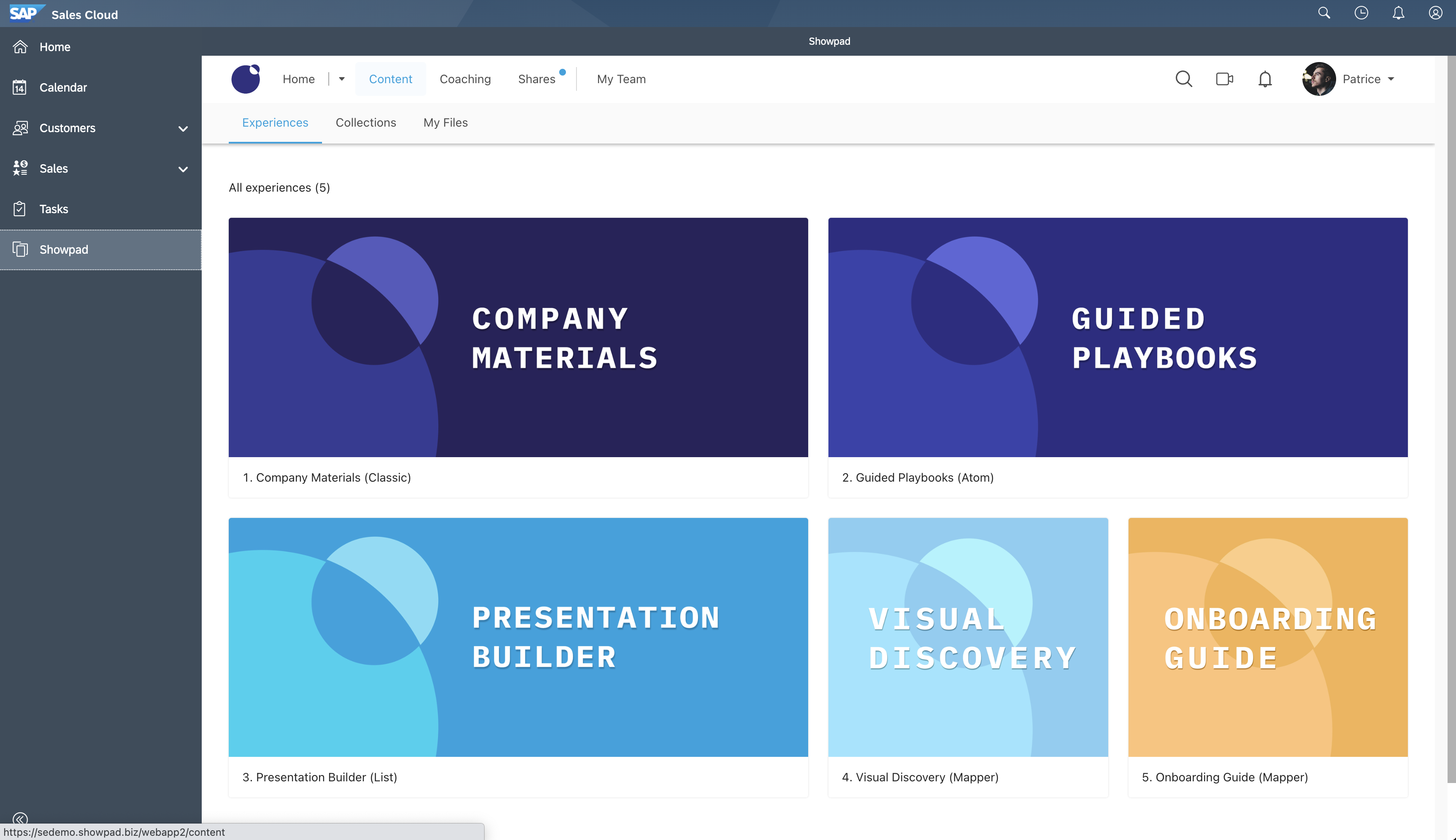Screen dimensions: 1456x840
Task: Collapse the sidebar with double-chevron icon
Action: coord(20,818)
